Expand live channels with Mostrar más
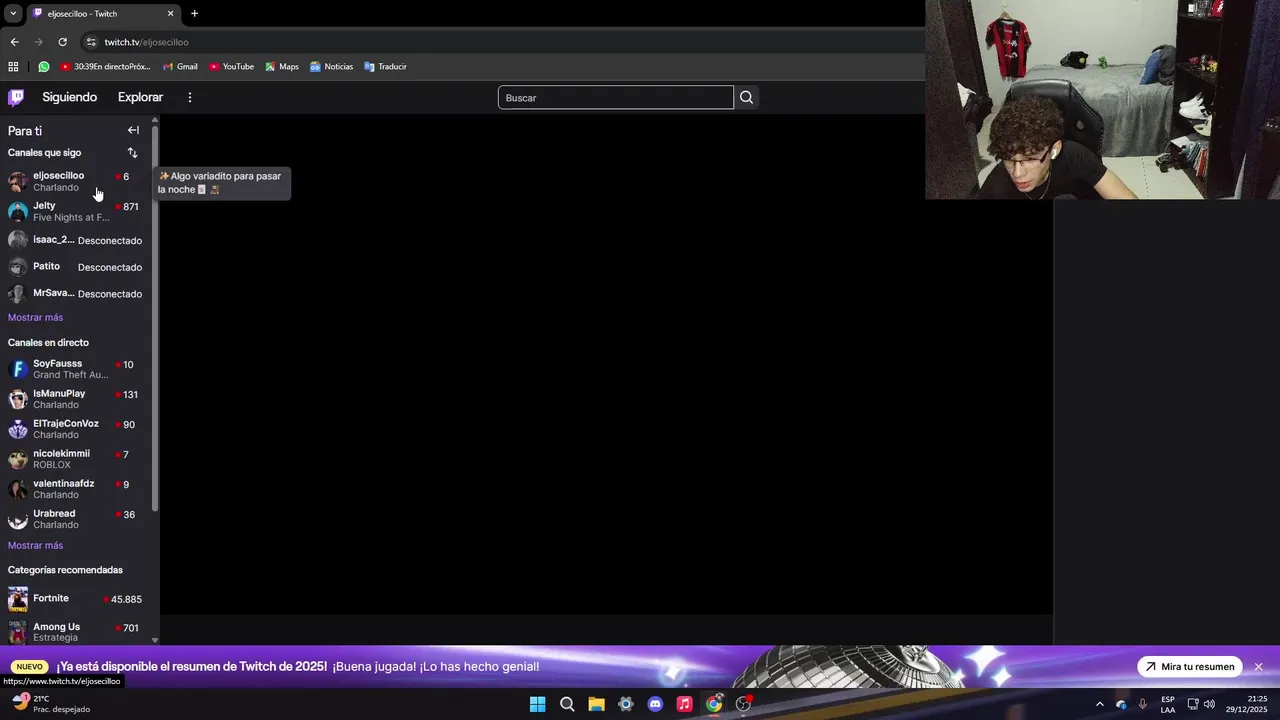The image size is (1280, 720). coord(35,545)
